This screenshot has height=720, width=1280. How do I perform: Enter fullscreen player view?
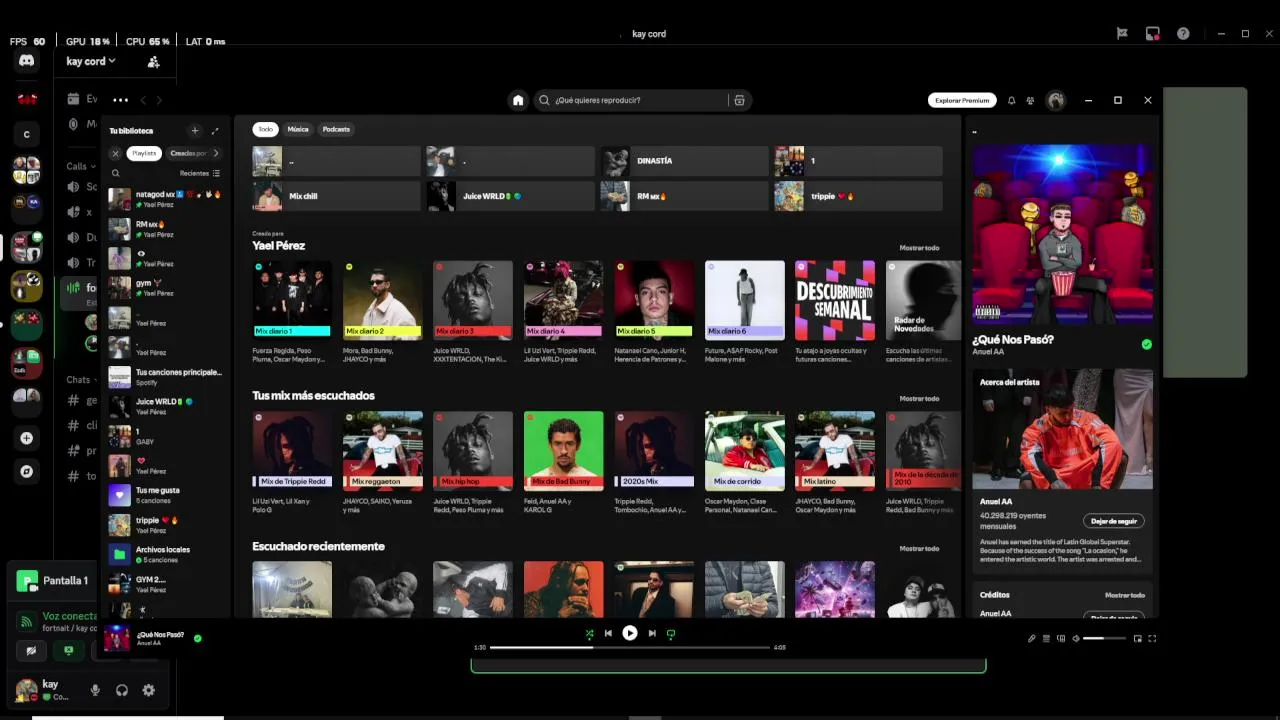coord(1152,638)
